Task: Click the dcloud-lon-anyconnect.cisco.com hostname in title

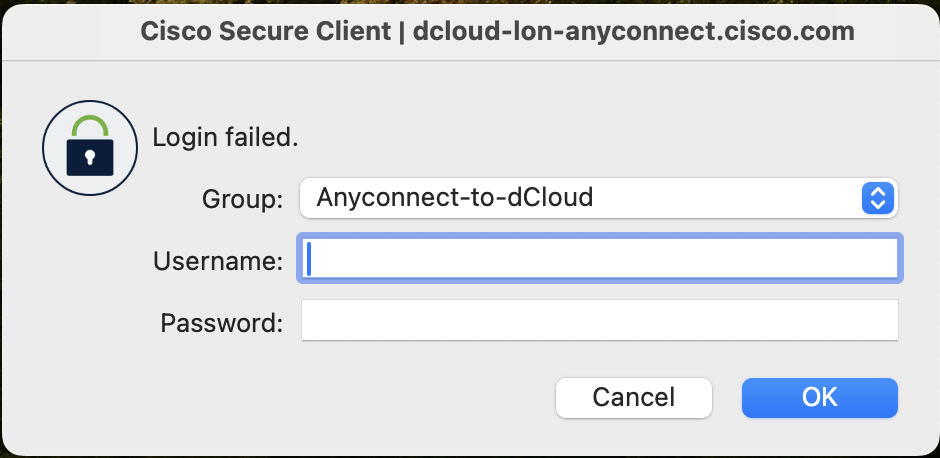Action: click(634, 32)
